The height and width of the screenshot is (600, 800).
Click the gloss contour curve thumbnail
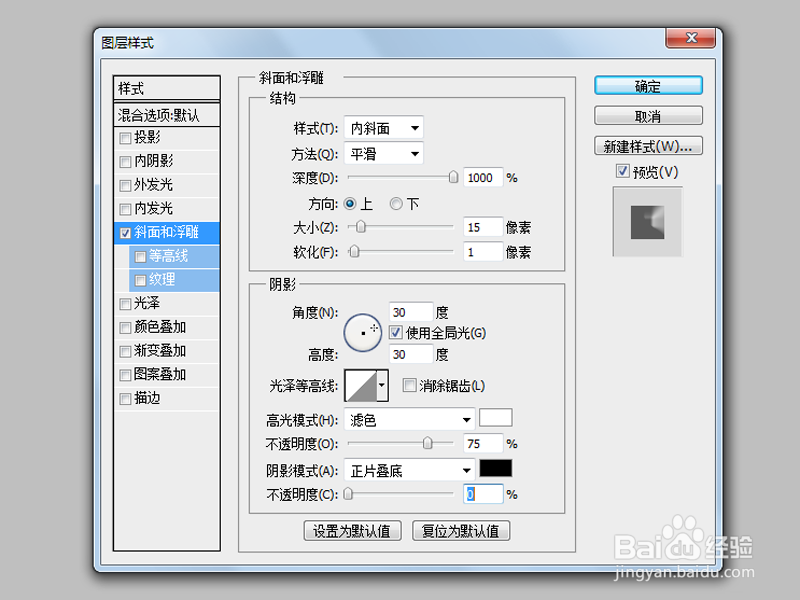[361, 386]
